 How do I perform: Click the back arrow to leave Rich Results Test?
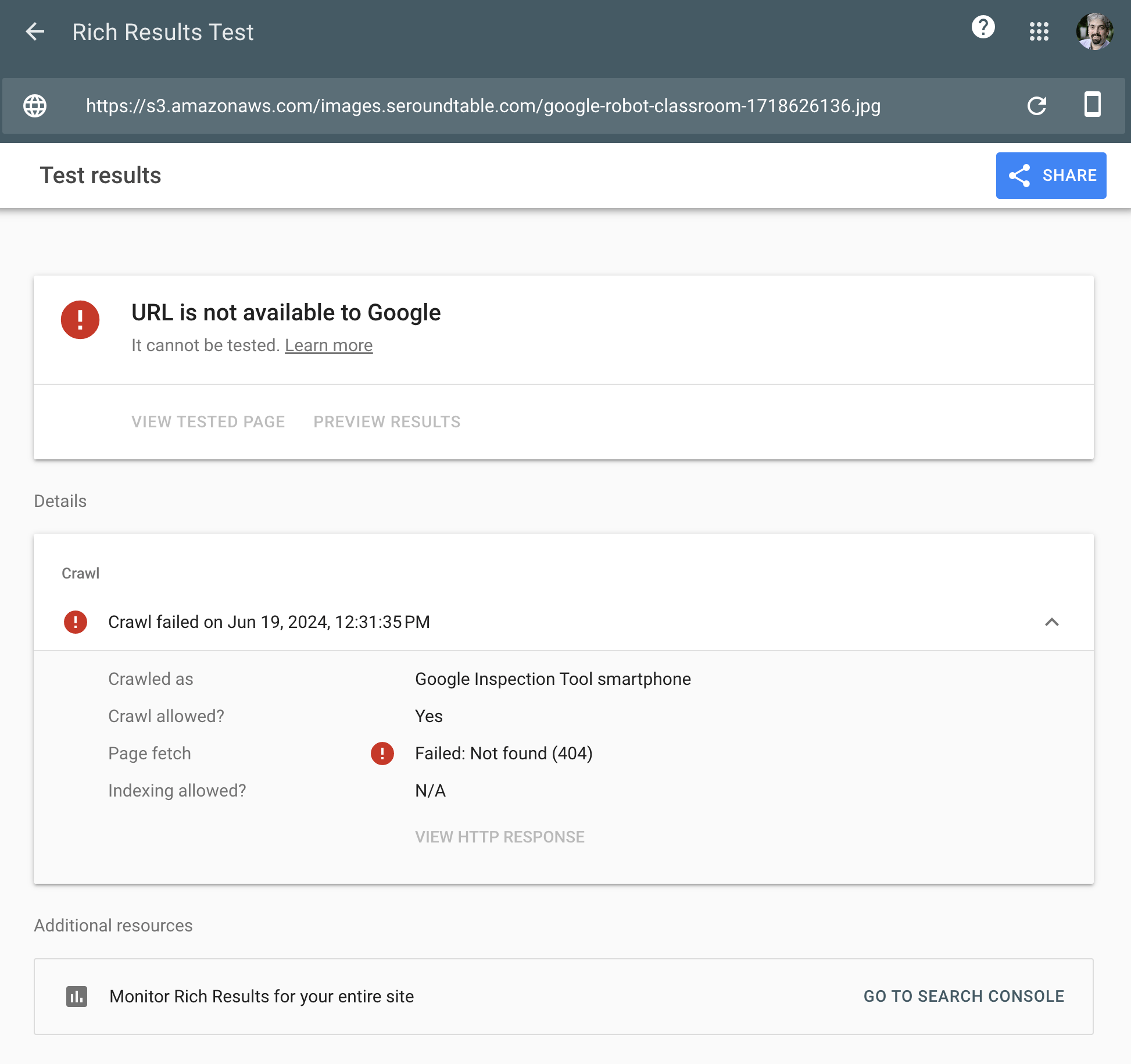coord(34,32)
